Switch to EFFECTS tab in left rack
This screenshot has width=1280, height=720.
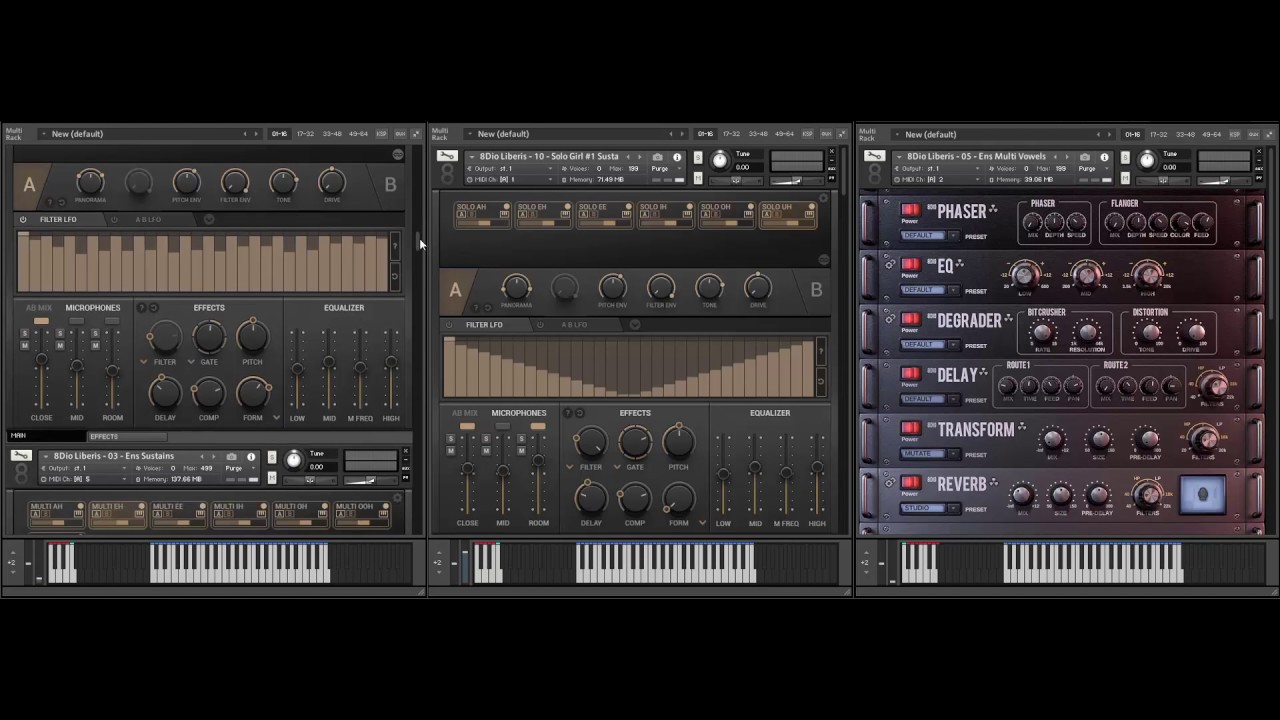[x=127, y=436]
